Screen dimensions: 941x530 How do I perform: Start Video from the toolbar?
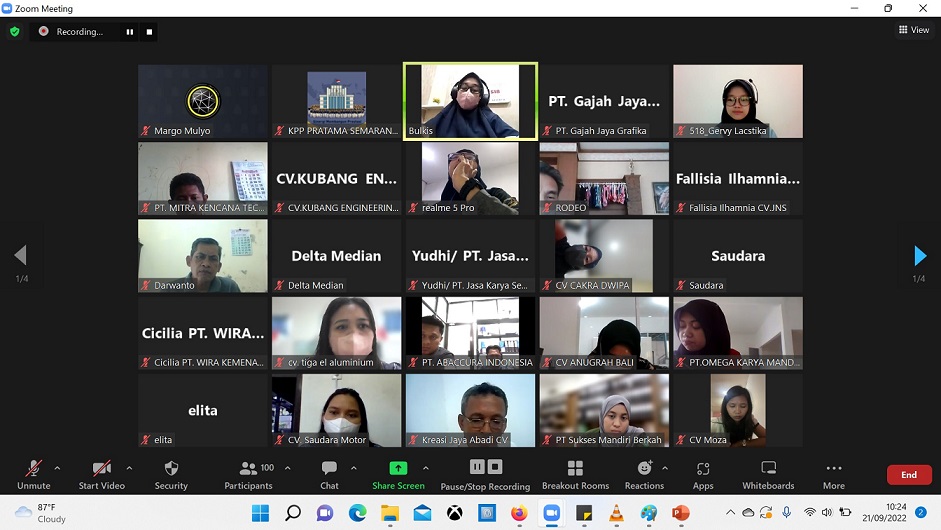[101, 474]
